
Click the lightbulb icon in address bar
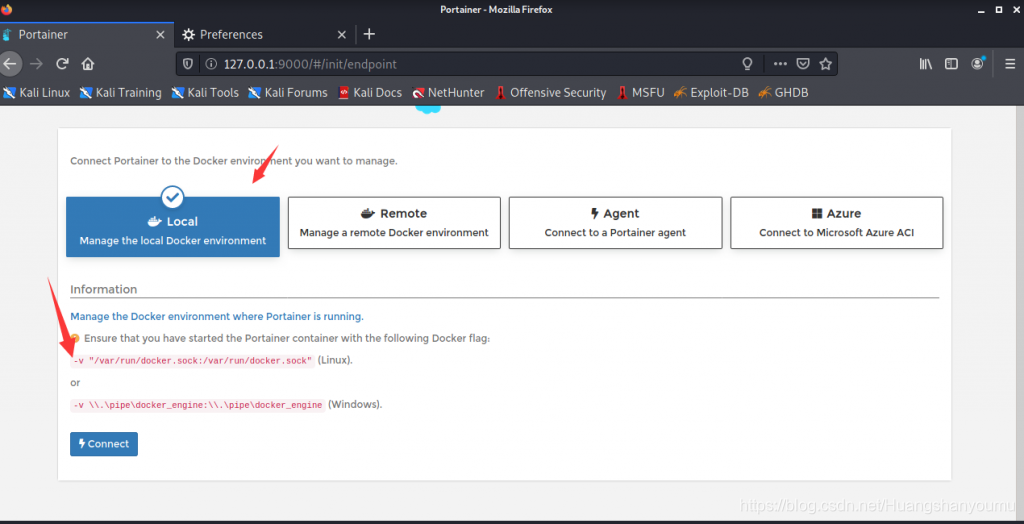748,64
